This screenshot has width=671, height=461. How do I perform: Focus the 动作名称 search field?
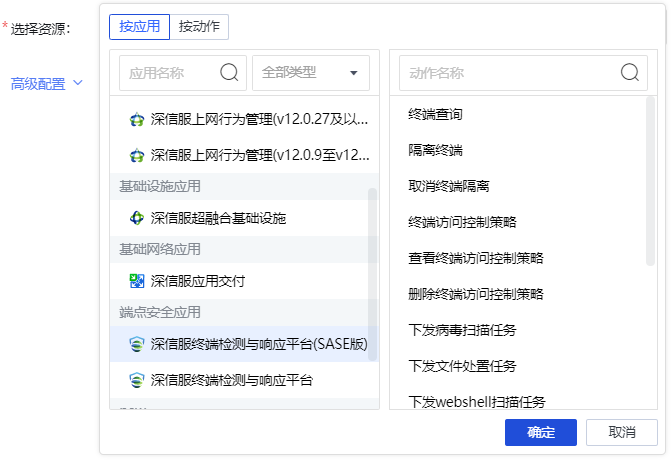click(523, 73)
